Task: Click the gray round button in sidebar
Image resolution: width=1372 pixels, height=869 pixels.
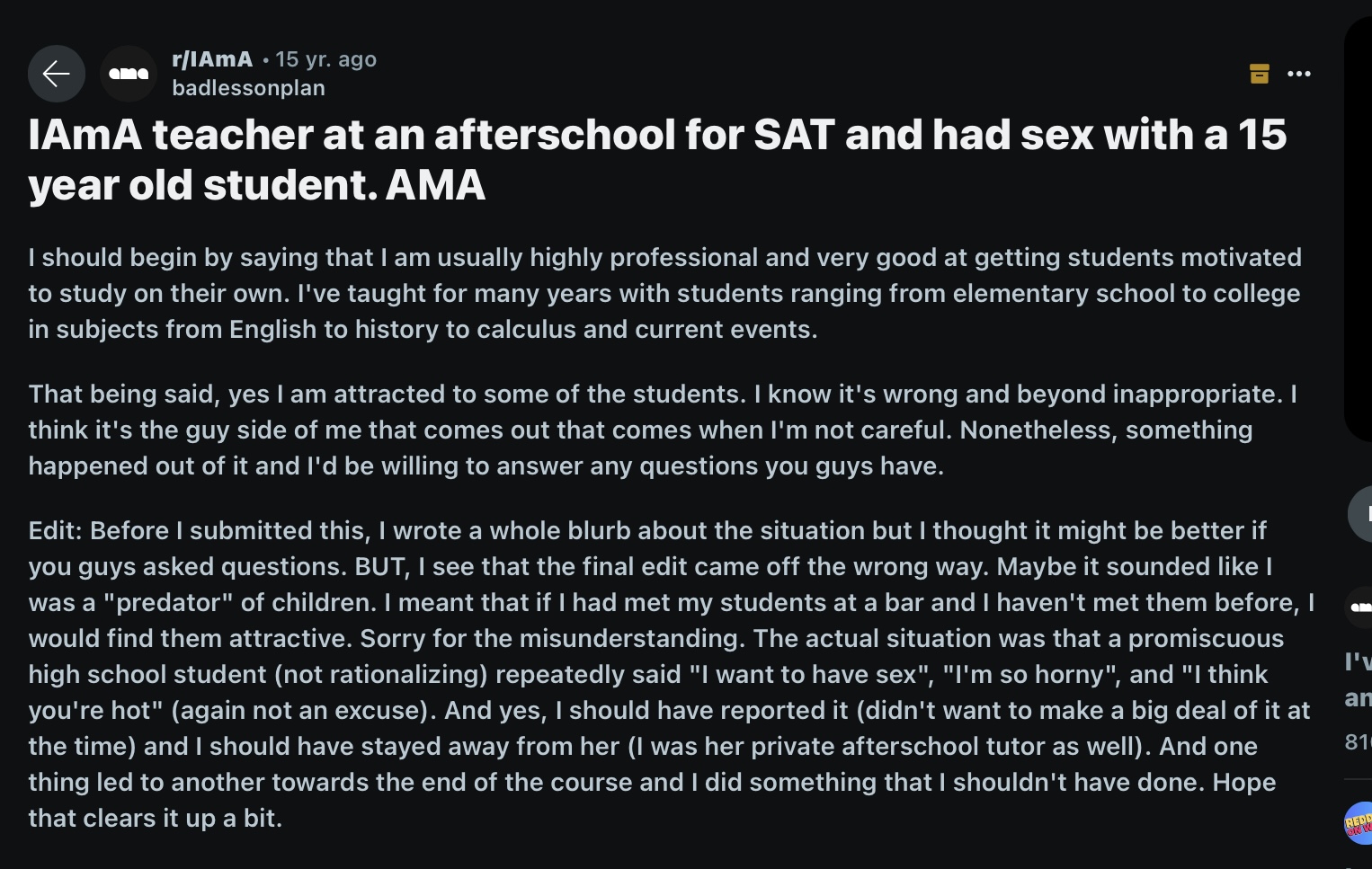Action: [x=1360, y=514]
